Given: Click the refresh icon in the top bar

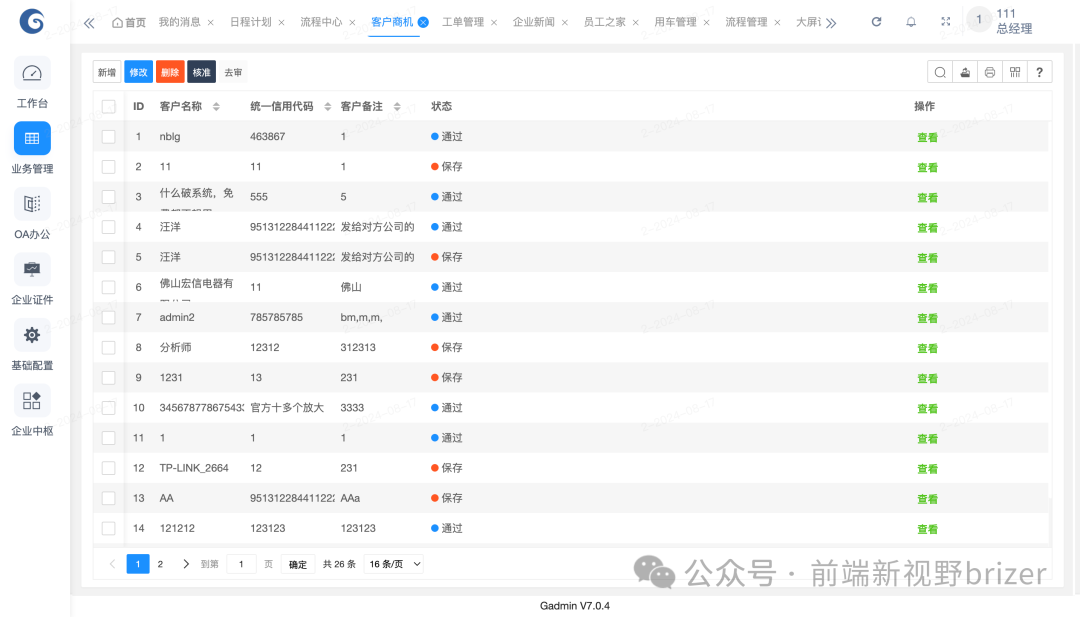Looking at the screenshot, I should pos(877,20).
